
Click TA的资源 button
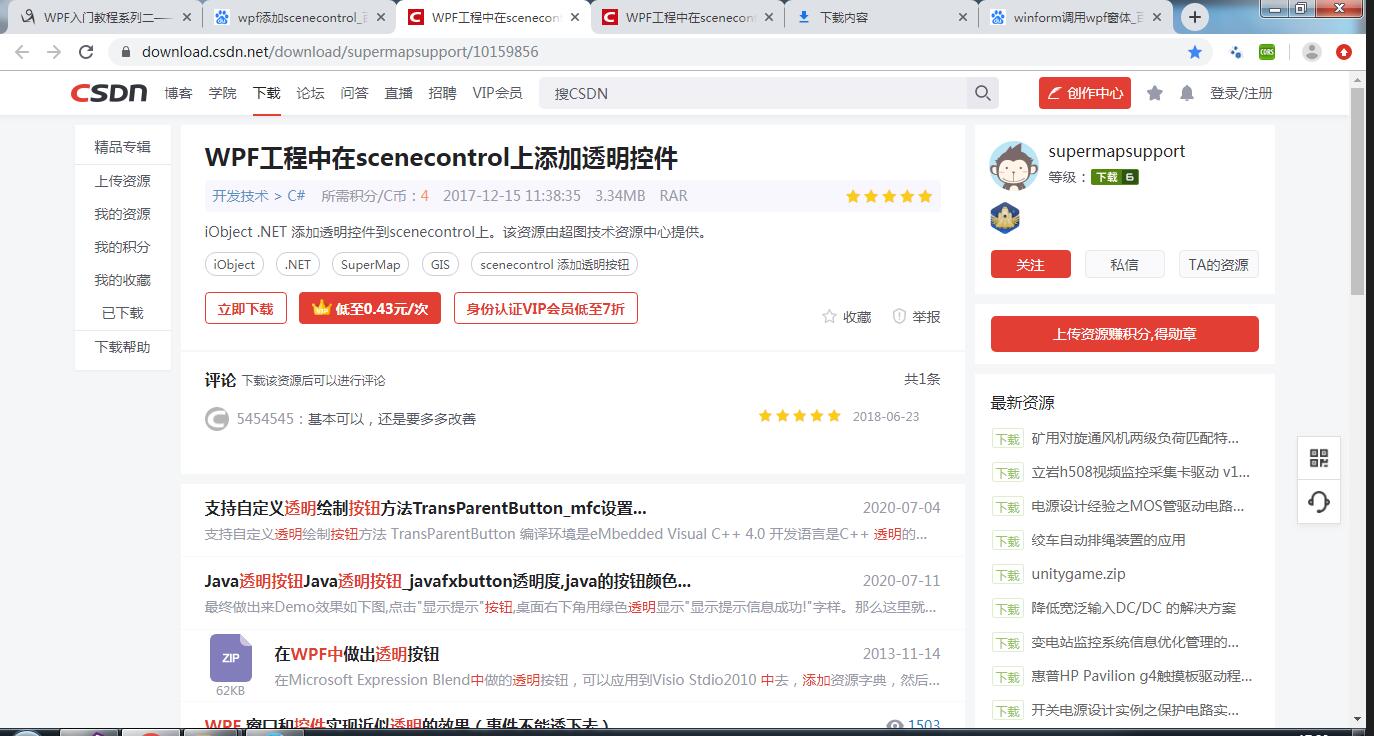coord(1219,264)
